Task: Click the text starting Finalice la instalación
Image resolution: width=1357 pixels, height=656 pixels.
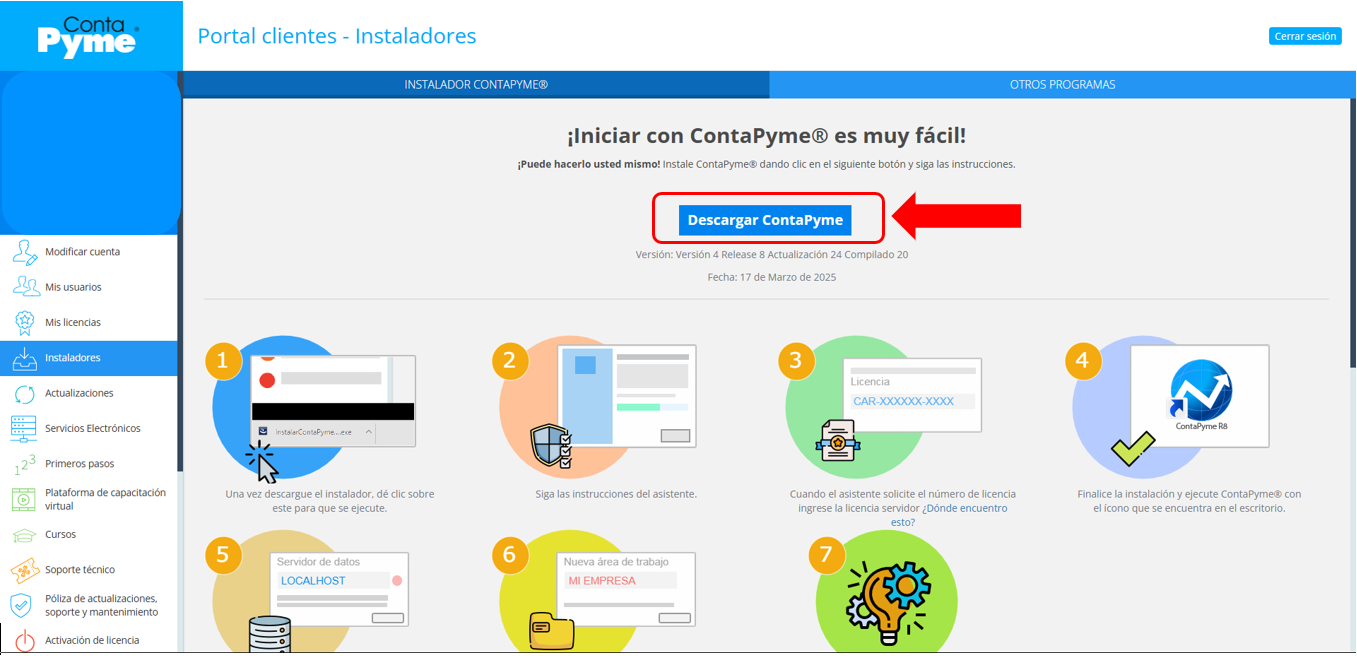Action: click(1189, 501)
